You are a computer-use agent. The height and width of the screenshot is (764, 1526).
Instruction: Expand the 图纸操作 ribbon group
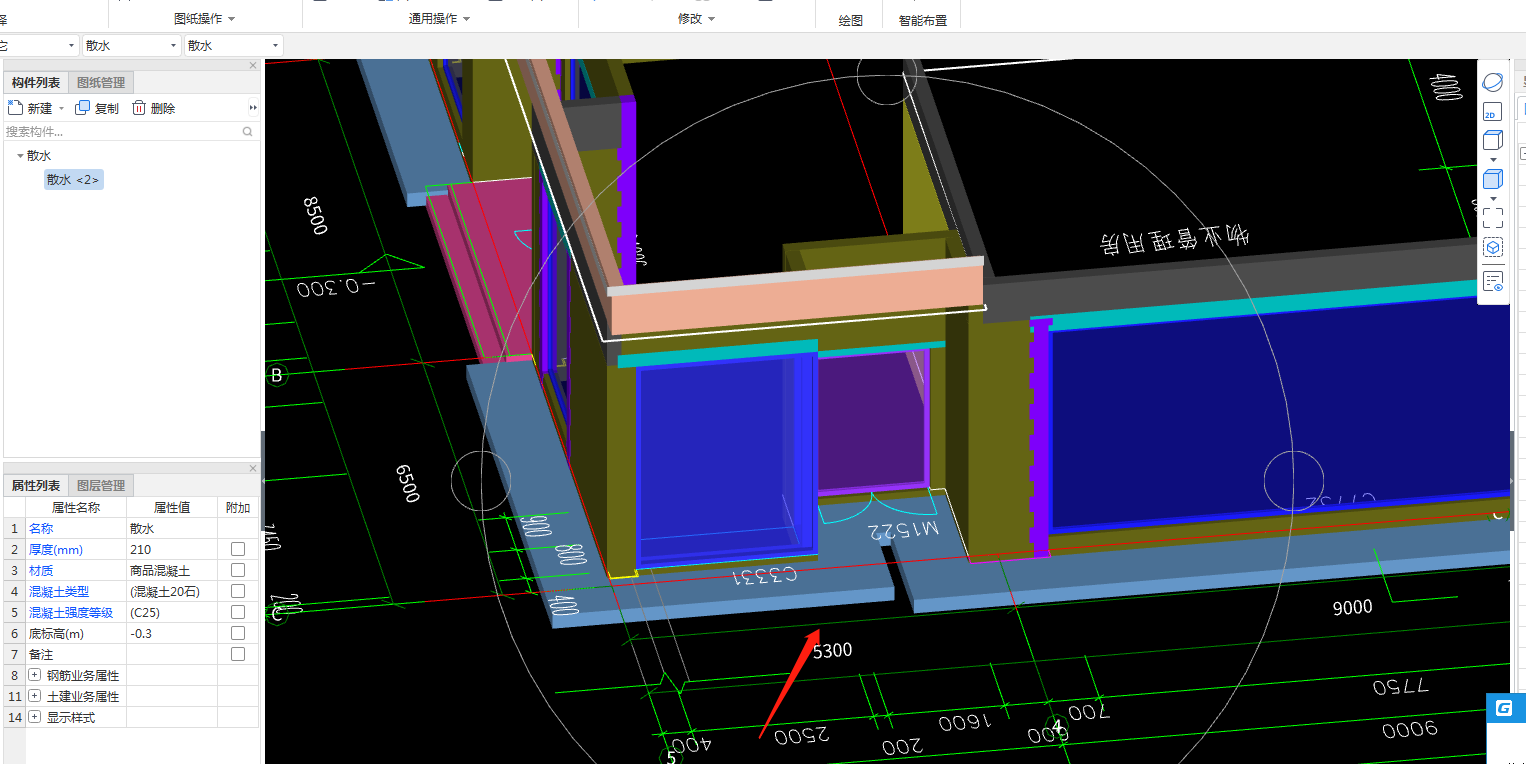pyautogui.click(x=204, y=19)
